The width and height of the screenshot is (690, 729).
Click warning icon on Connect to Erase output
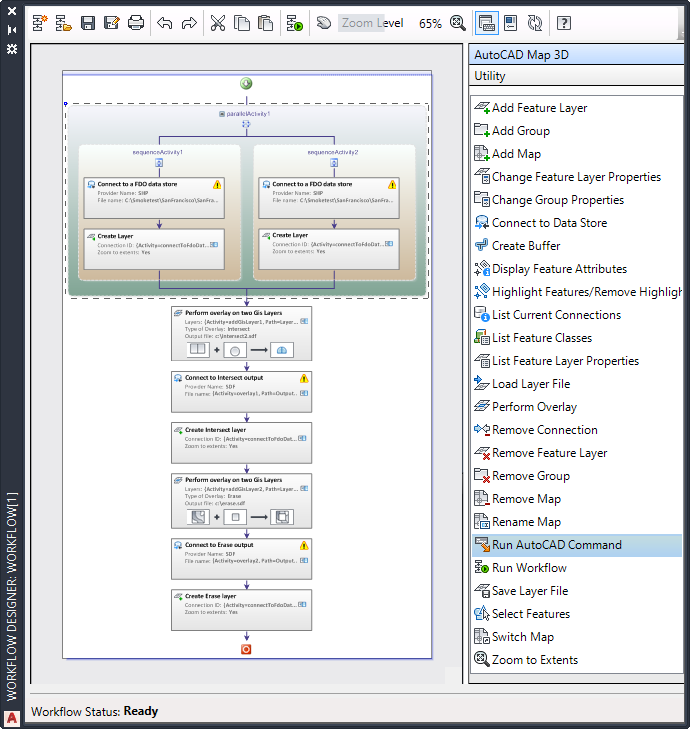tap(304, 545)
